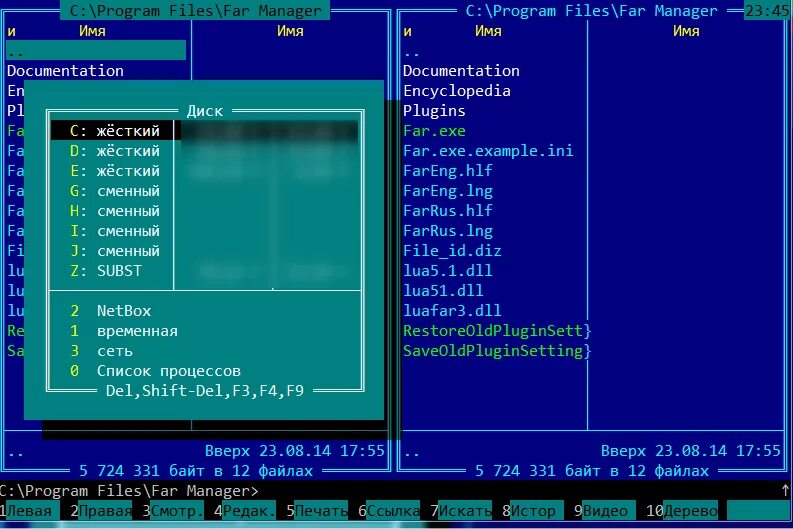Click the 1 Левая function key button

(x=30, y=510)
